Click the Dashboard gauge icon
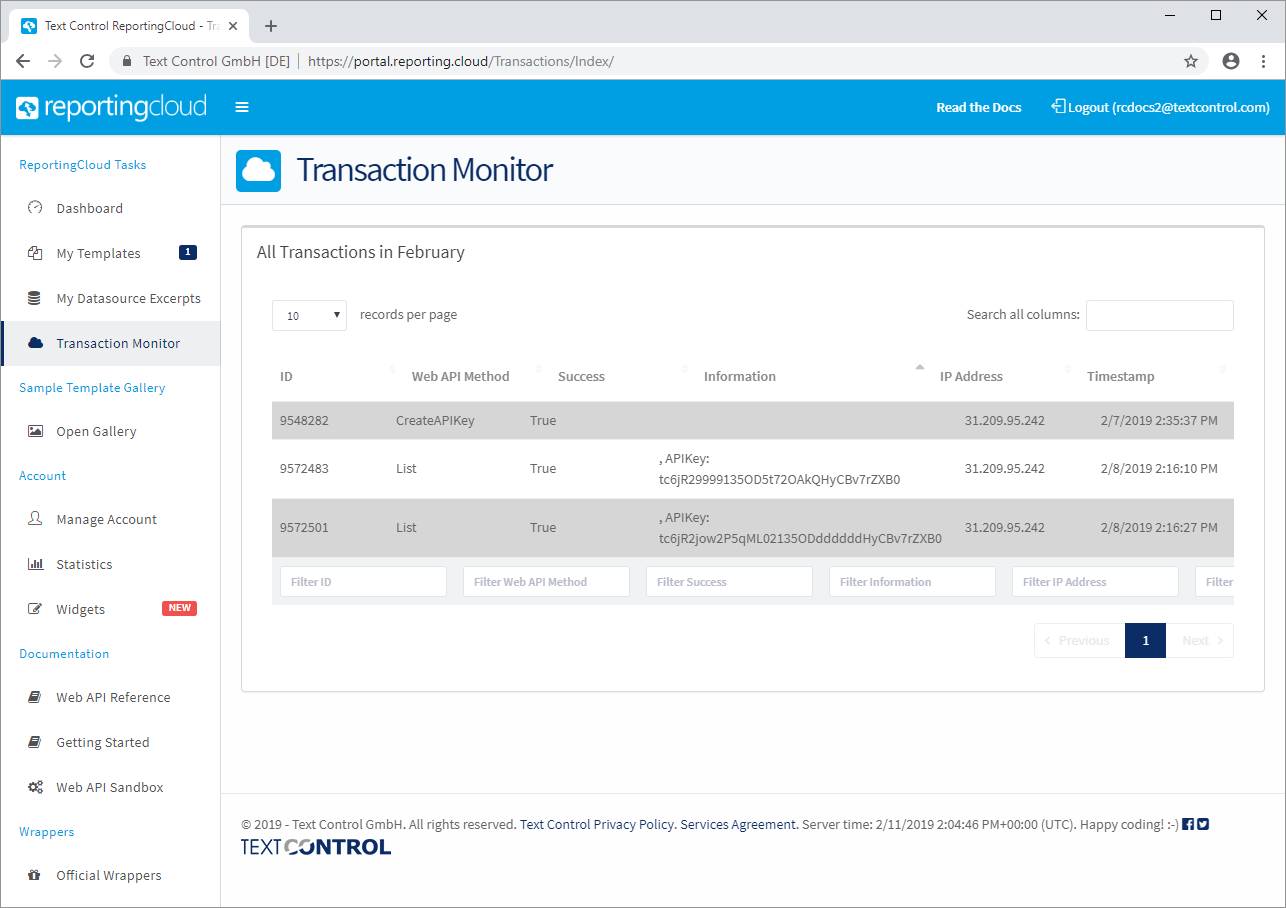Screen dimensions: 1286x908 [35, 208]
